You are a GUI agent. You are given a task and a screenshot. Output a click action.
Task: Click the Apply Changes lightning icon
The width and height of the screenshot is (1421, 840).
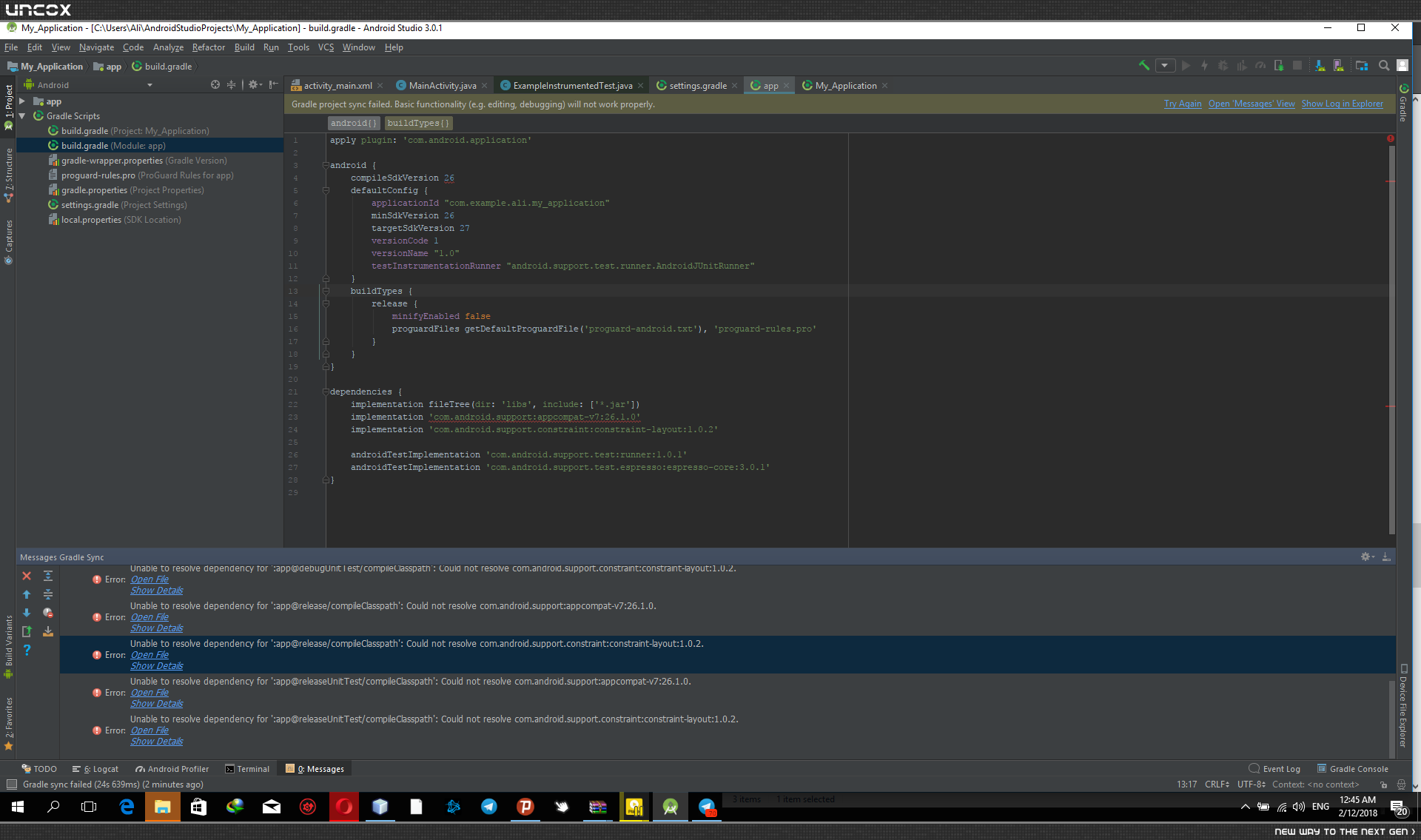pos(1204,66)
